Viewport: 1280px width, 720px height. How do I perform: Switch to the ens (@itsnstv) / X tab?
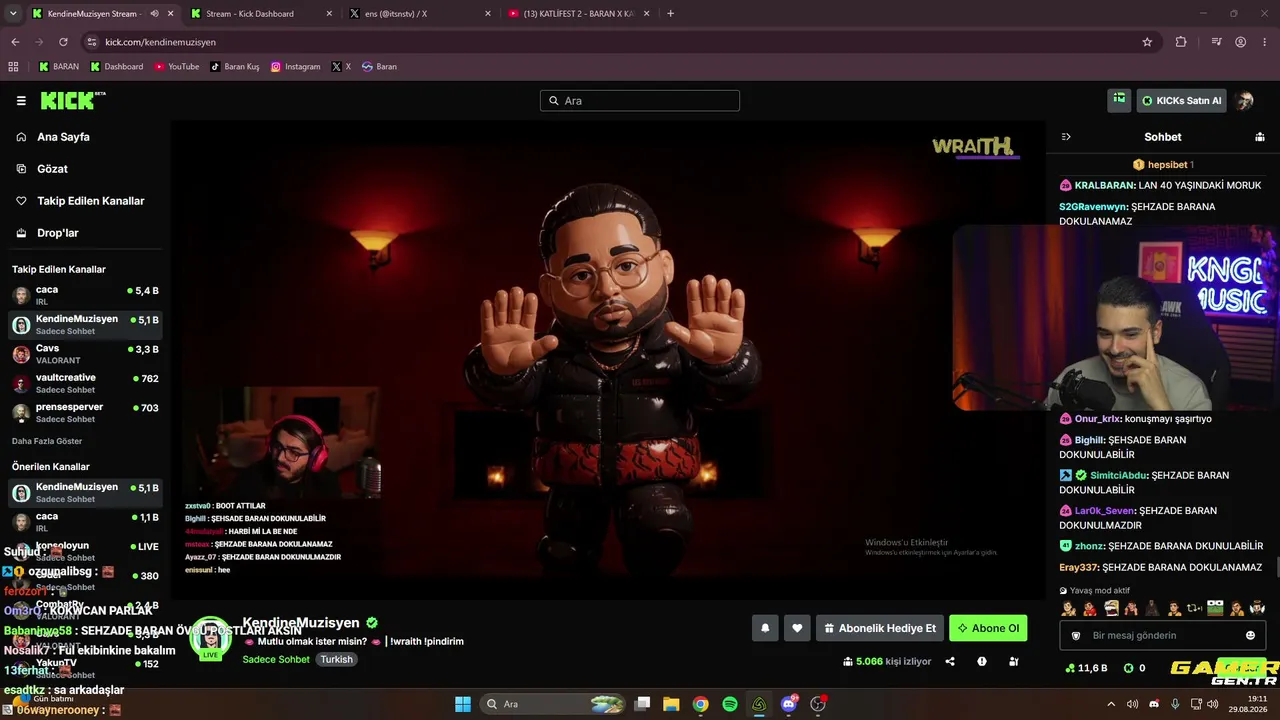(418, 14)
